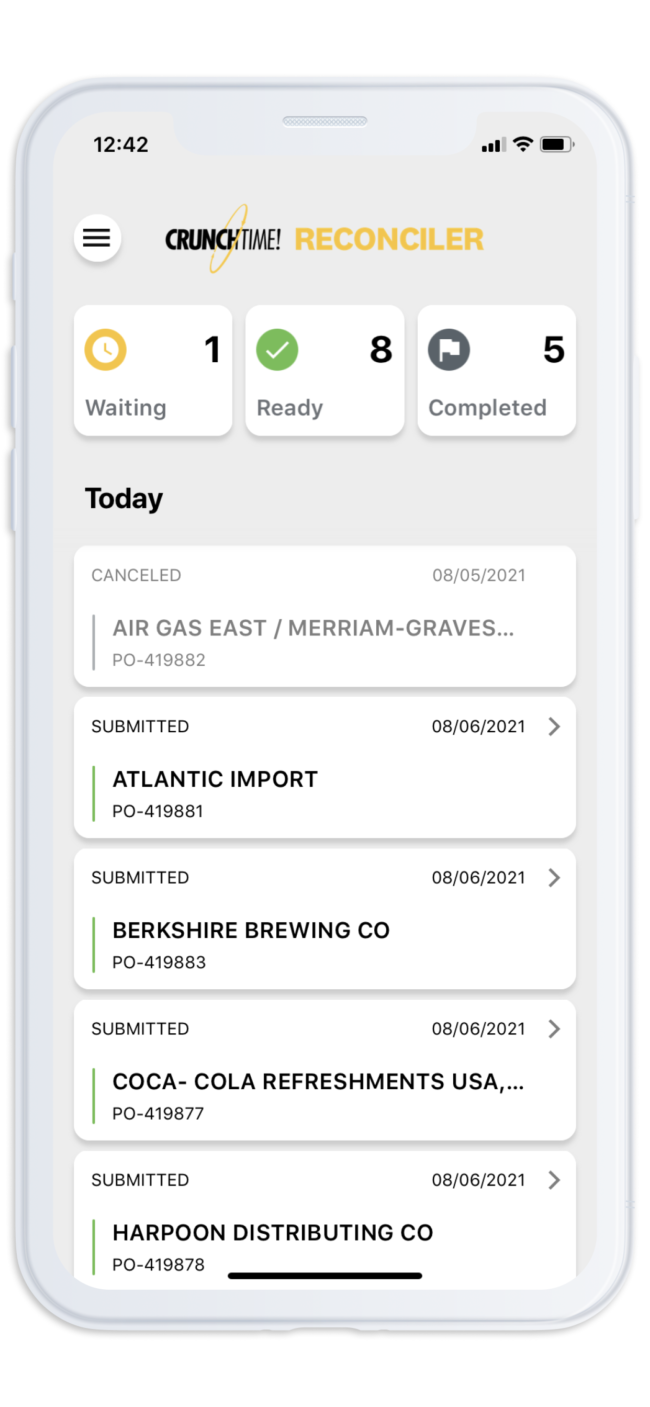Open COCA- COLA REFRESHMENTS USA order
Screen dimensions: 650x1407
pos(325,1070)
